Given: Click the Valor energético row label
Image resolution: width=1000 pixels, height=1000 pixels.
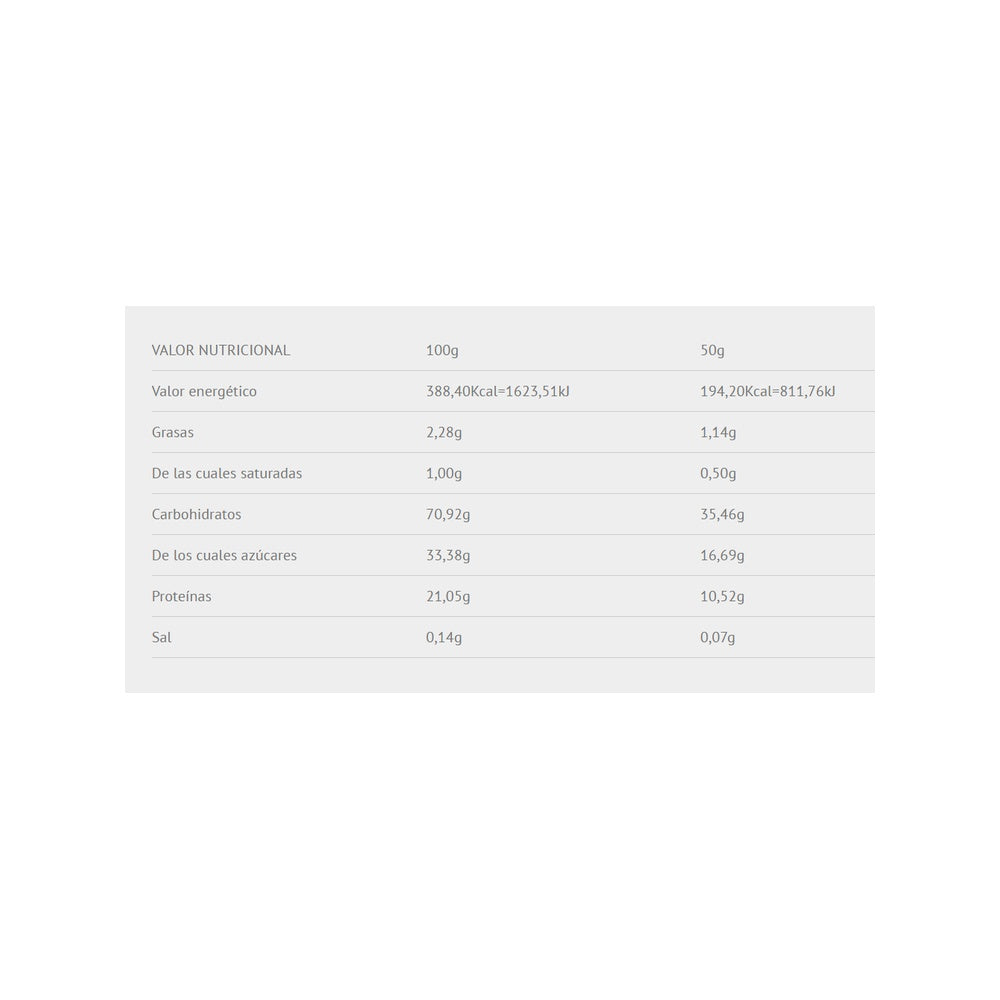Looking at the screenshot, I should (x=204, y=391).
